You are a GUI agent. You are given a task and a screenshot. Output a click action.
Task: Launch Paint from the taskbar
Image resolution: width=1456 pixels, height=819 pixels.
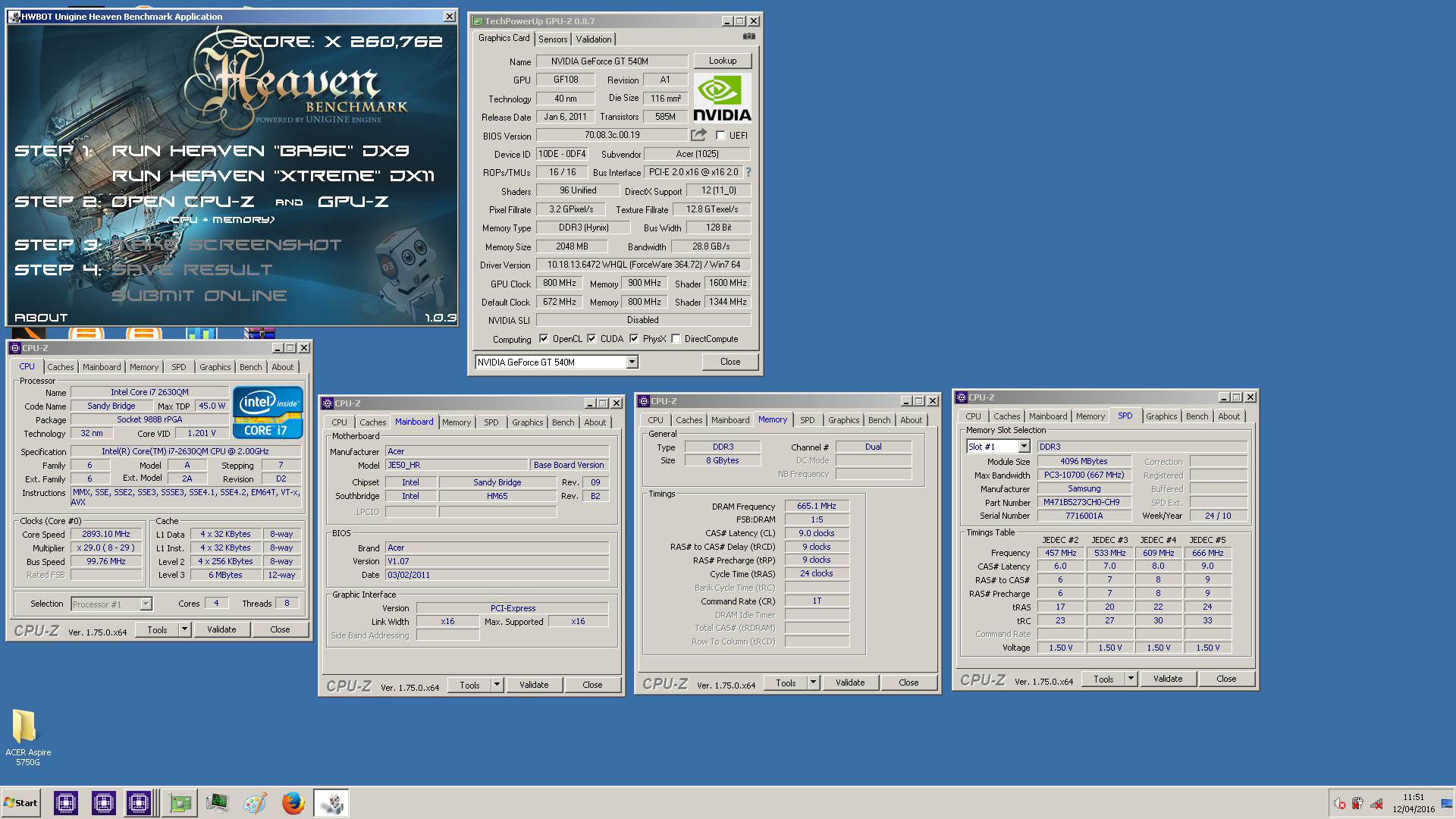[x=255, y=803]
